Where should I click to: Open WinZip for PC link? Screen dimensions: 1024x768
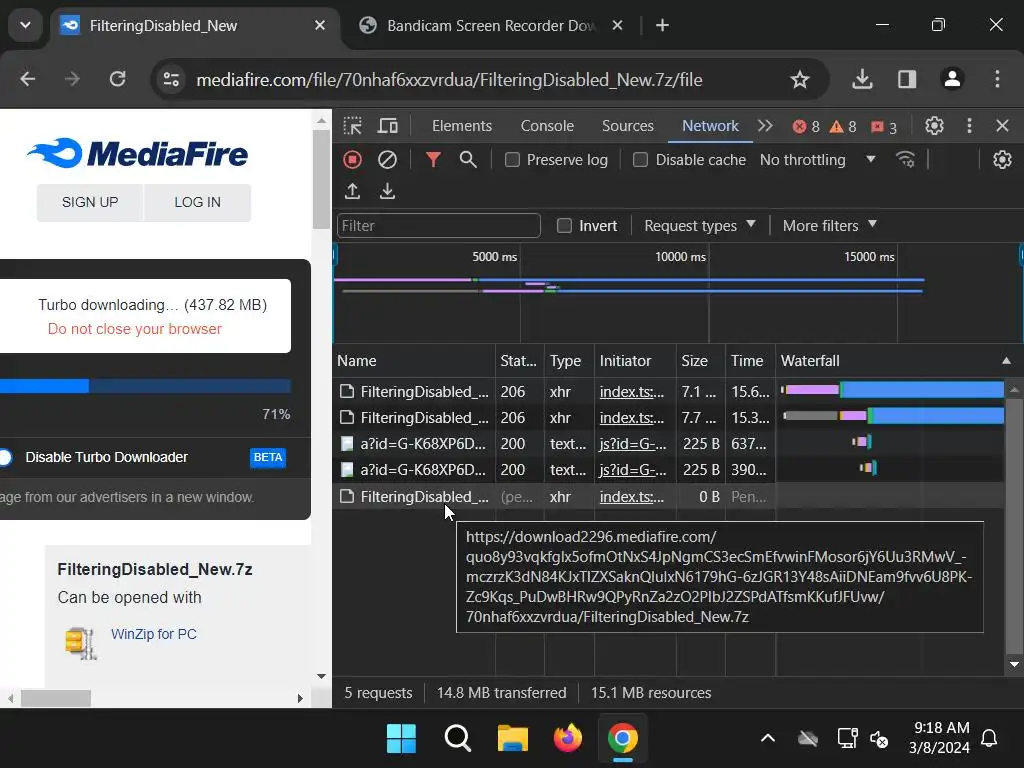[x=153, y=634]
